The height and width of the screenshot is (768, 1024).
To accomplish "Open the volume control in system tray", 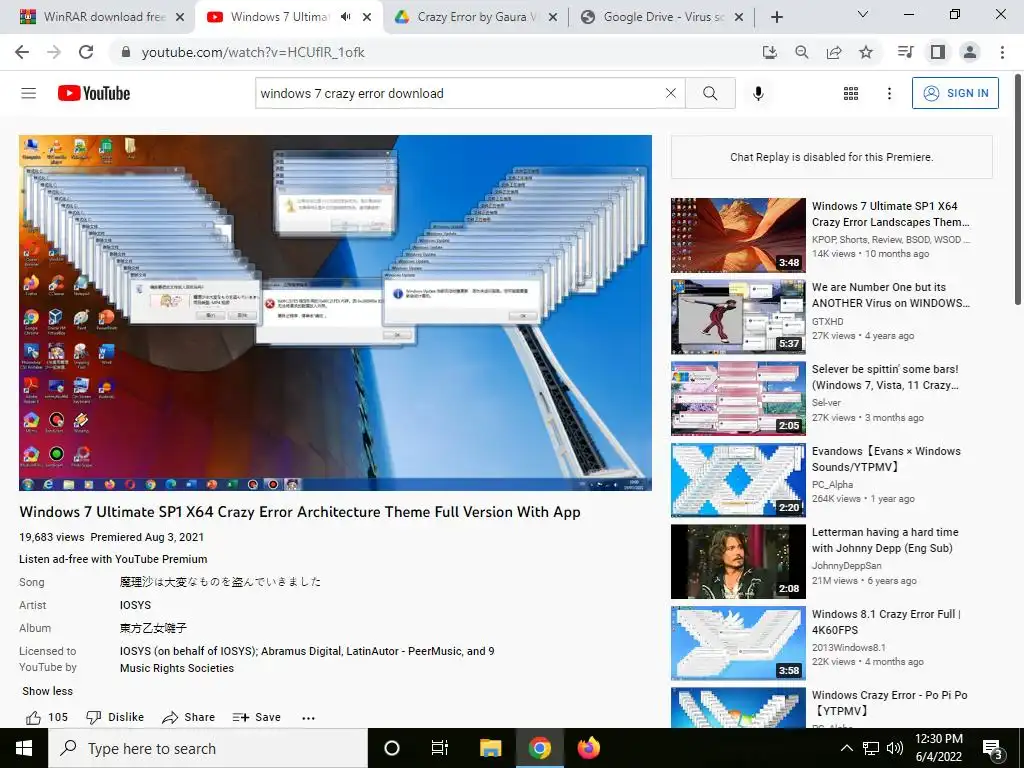I will [x=895, y=748].
